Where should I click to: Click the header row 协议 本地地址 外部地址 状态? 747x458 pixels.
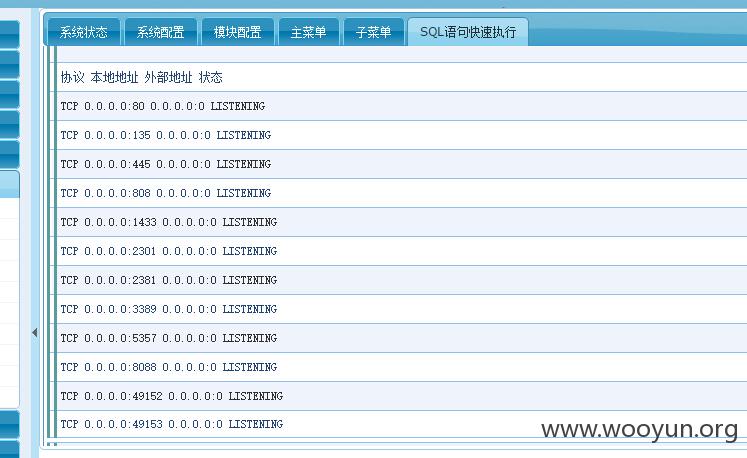pos(402,77)
